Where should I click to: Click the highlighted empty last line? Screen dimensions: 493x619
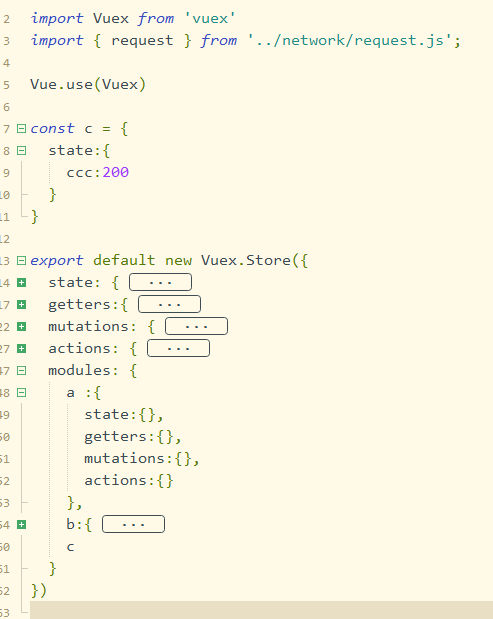(261, 610)
